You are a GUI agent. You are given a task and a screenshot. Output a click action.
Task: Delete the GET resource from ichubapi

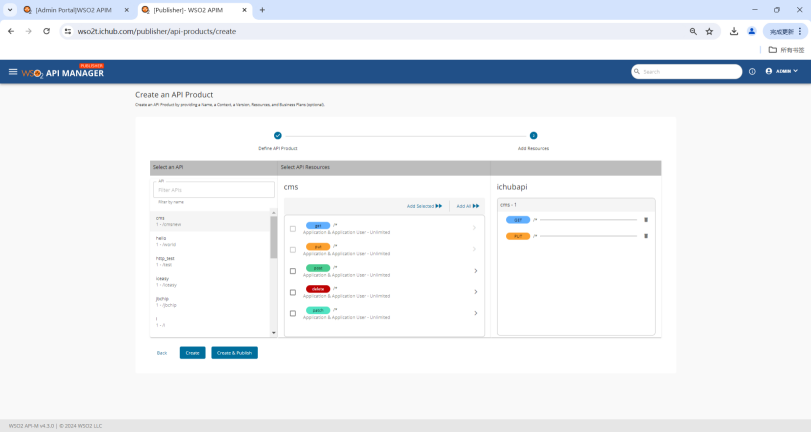click(x=645, y=219)
